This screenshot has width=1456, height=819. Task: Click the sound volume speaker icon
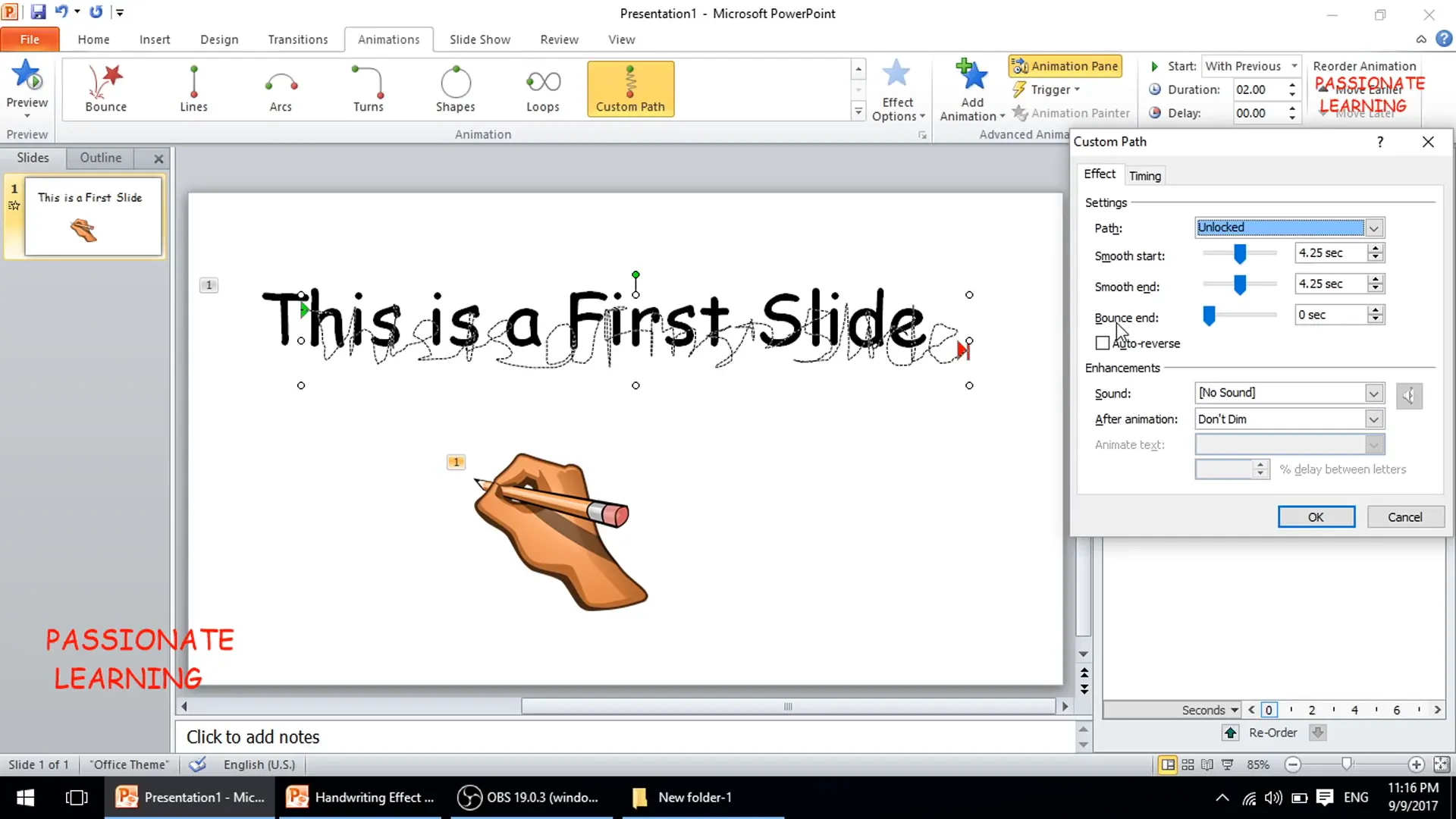[x=1409, y=396]
